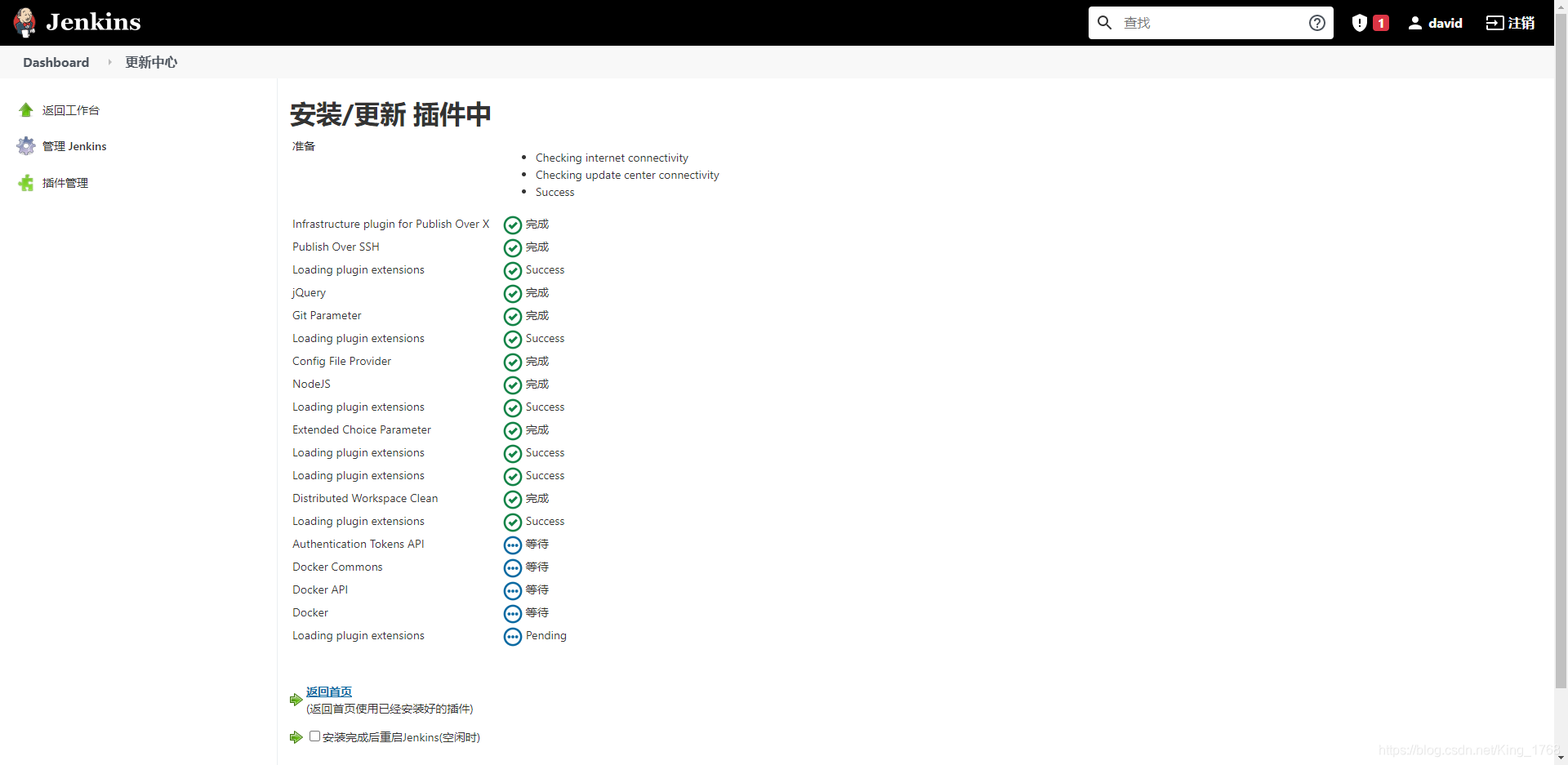Focus the 查找 search input field
Image resolution: width=1568 pixels, height=765 pixels.
(1210, 23)
